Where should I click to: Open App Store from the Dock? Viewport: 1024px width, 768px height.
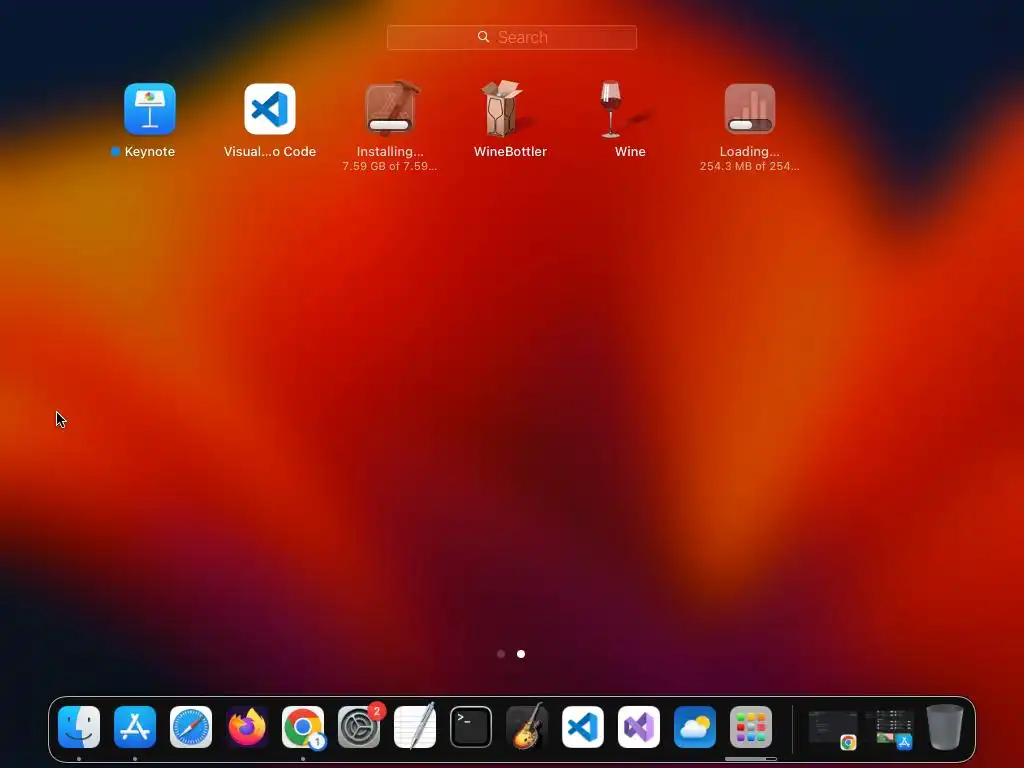pyautogui.click(x=135, y=727)
